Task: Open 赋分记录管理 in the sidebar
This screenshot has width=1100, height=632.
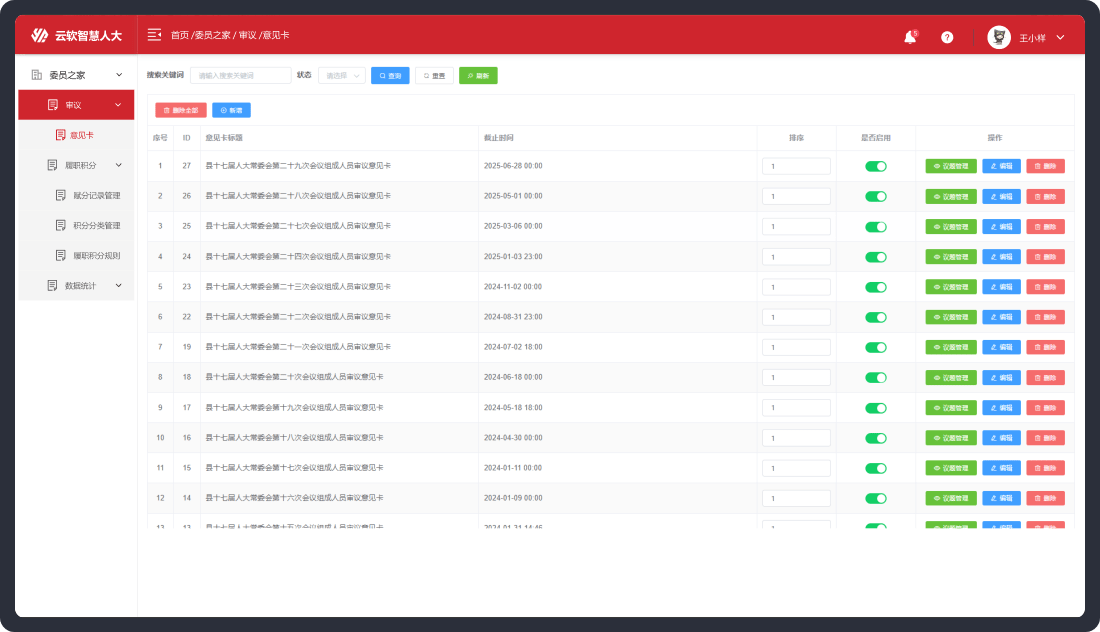Action: pyautogui.click(x=96, y=196)
